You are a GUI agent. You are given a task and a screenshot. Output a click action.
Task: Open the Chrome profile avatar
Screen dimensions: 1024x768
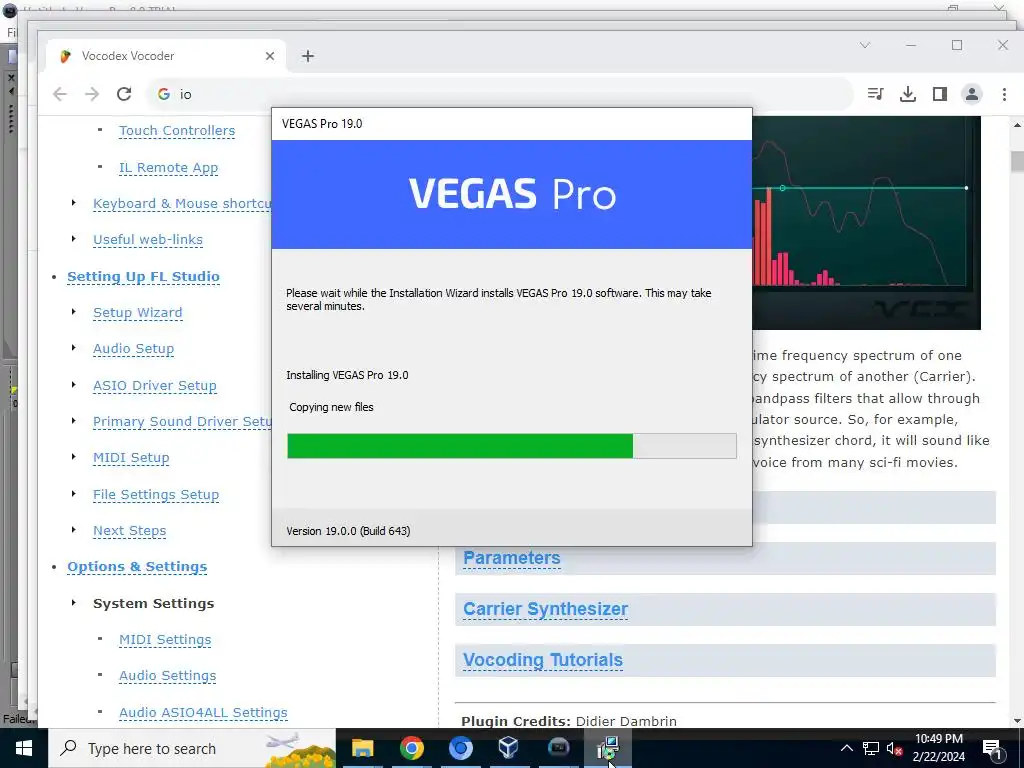click(x=972, y=94)
